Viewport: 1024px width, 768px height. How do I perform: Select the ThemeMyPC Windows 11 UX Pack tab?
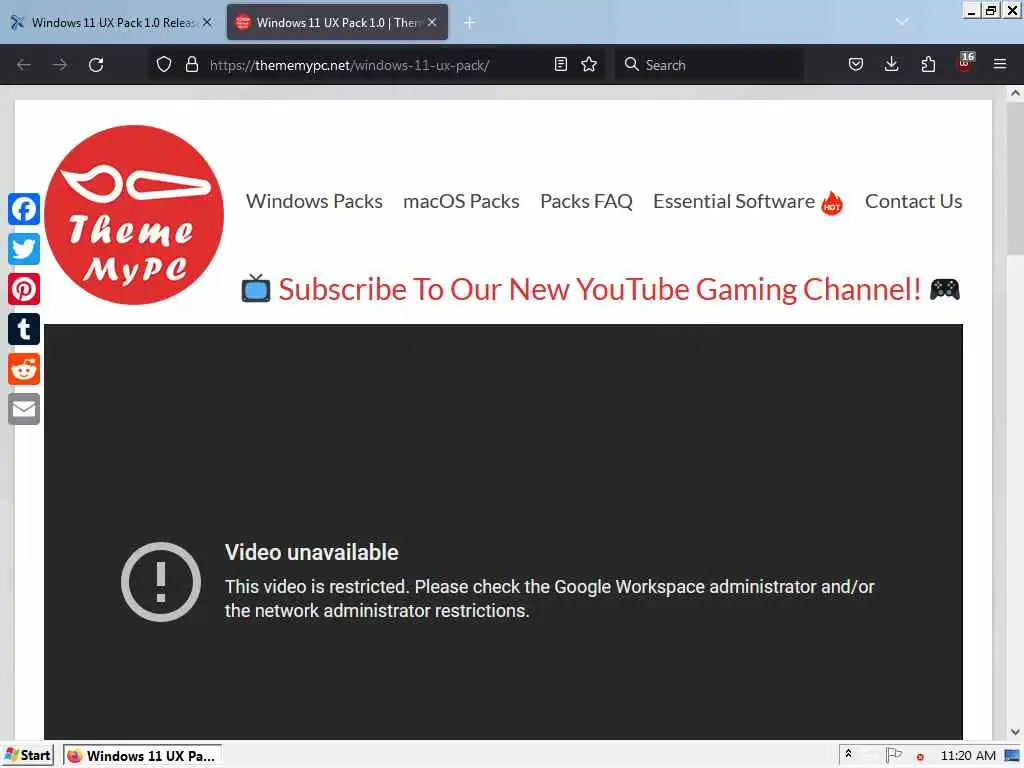[337, 22]
